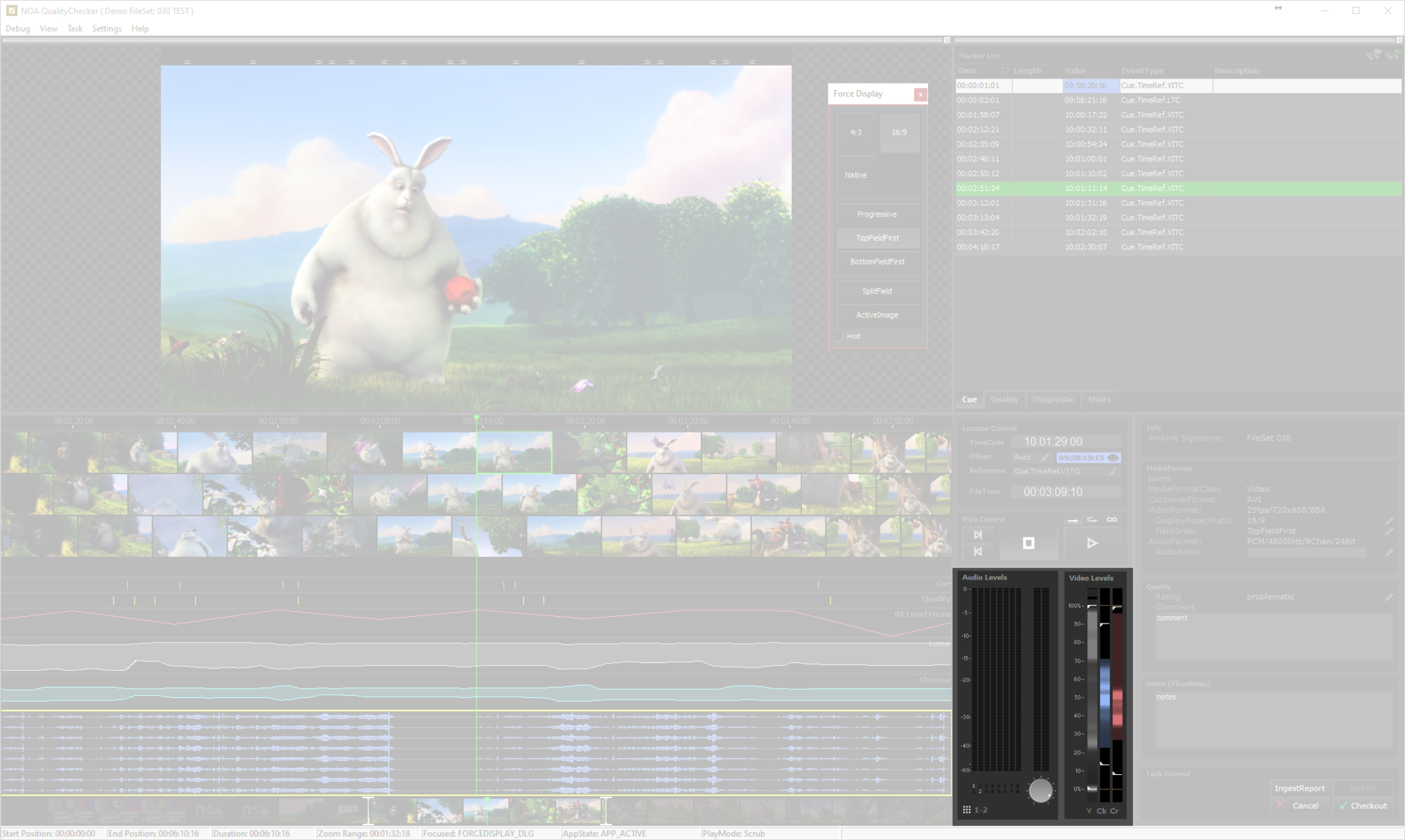Step to previous frame icon
This screenshot has width=1405, height=840.
tap(978, 551)
